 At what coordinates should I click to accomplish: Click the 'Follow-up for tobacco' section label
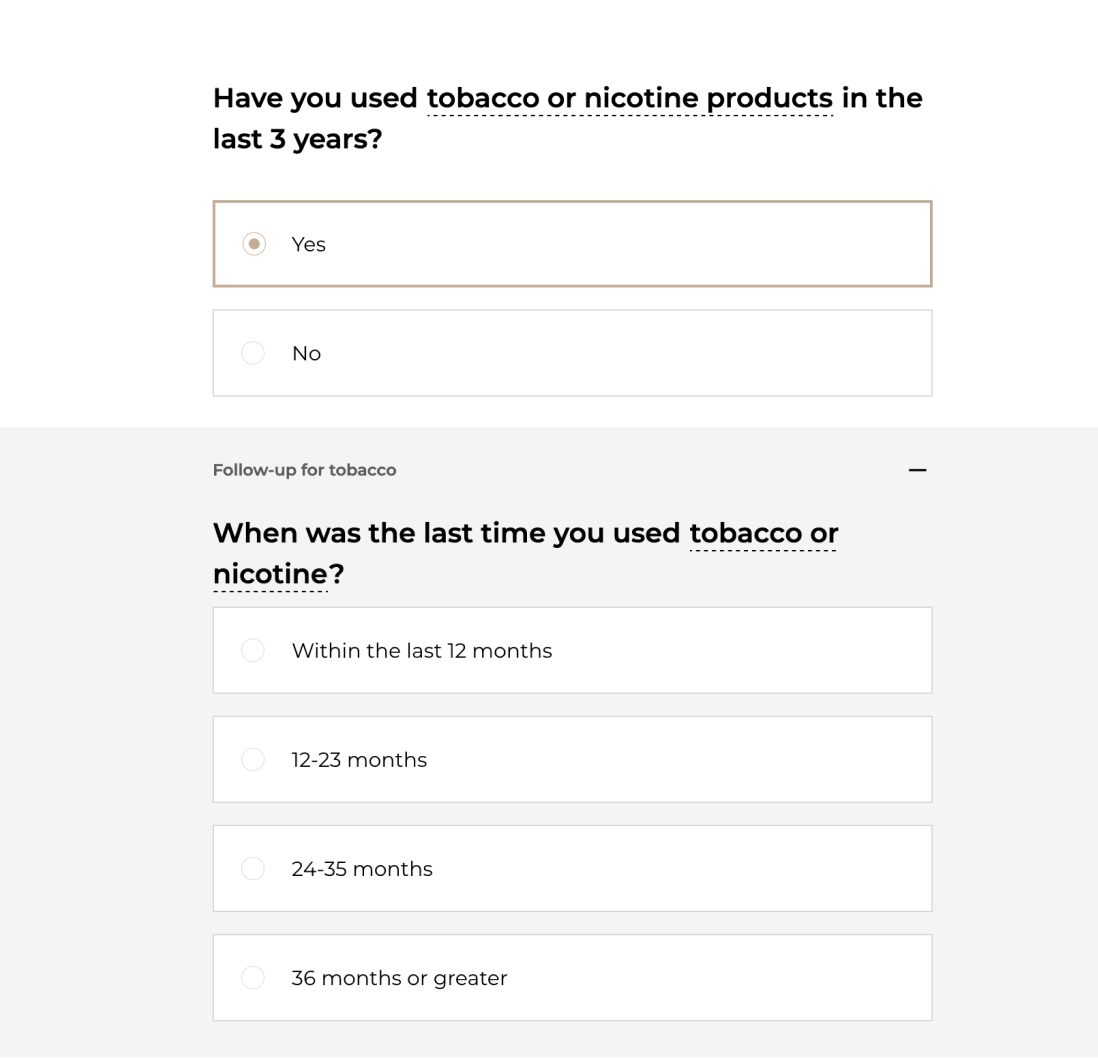click(x=304, y=470)
